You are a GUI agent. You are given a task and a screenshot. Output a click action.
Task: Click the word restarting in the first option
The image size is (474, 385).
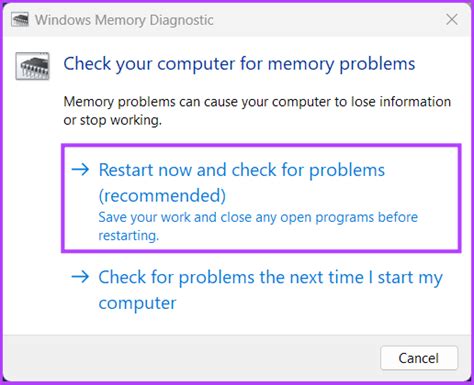[x=128, y=236]
